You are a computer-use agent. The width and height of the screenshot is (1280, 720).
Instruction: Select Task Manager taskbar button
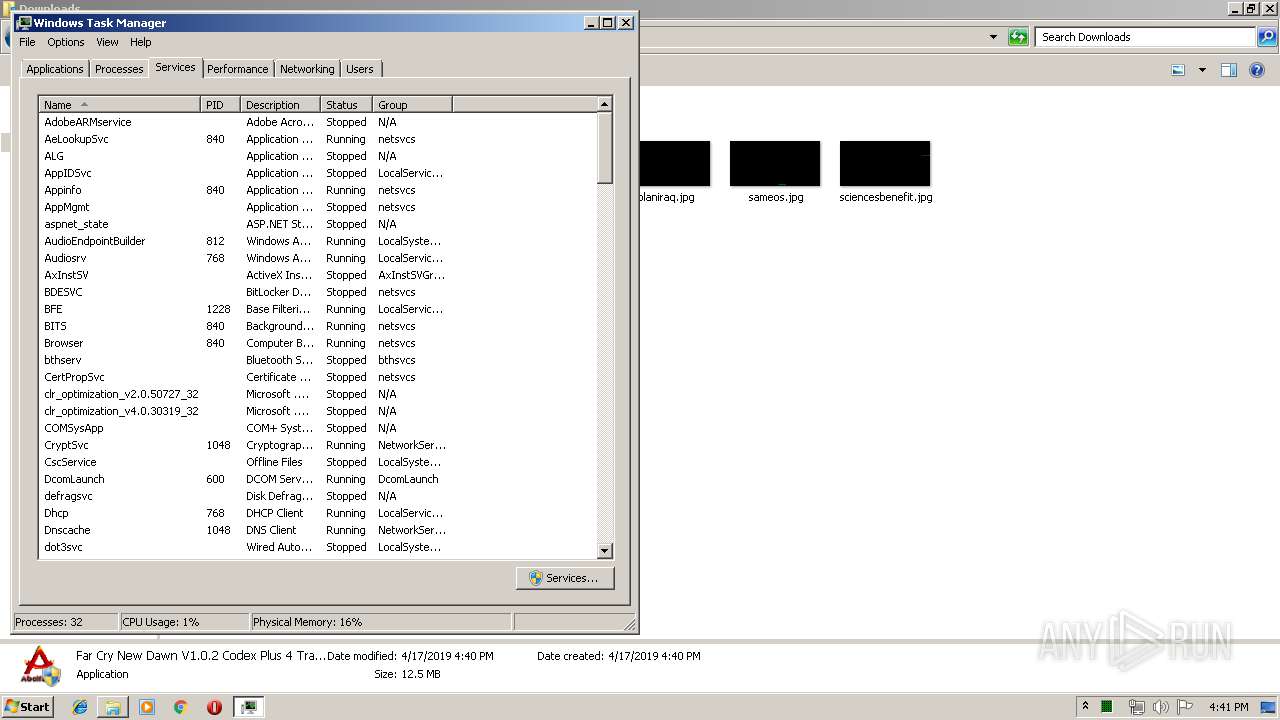coord(248,707)
